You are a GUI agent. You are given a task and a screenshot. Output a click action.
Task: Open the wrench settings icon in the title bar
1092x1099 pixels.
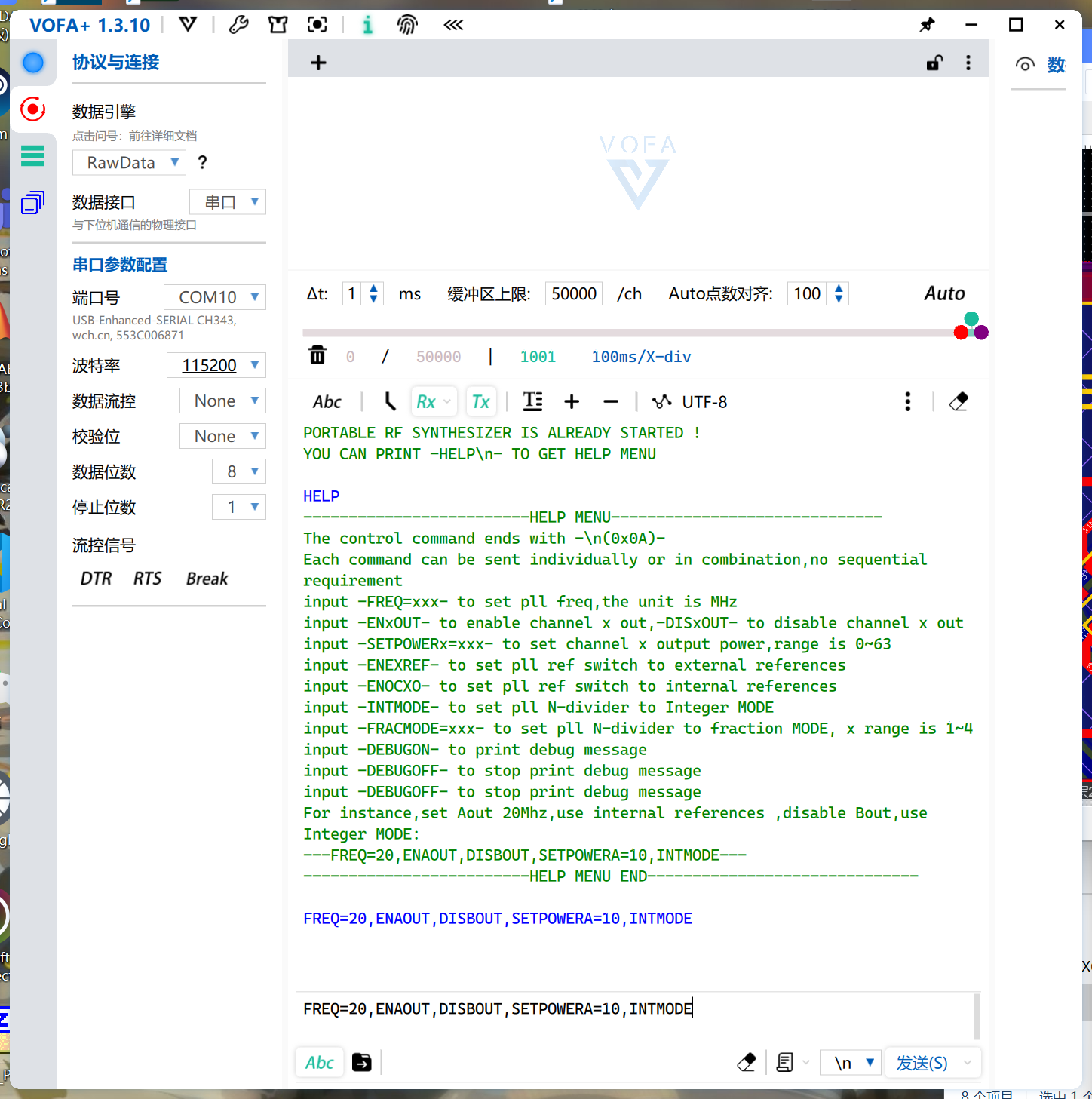239,25
